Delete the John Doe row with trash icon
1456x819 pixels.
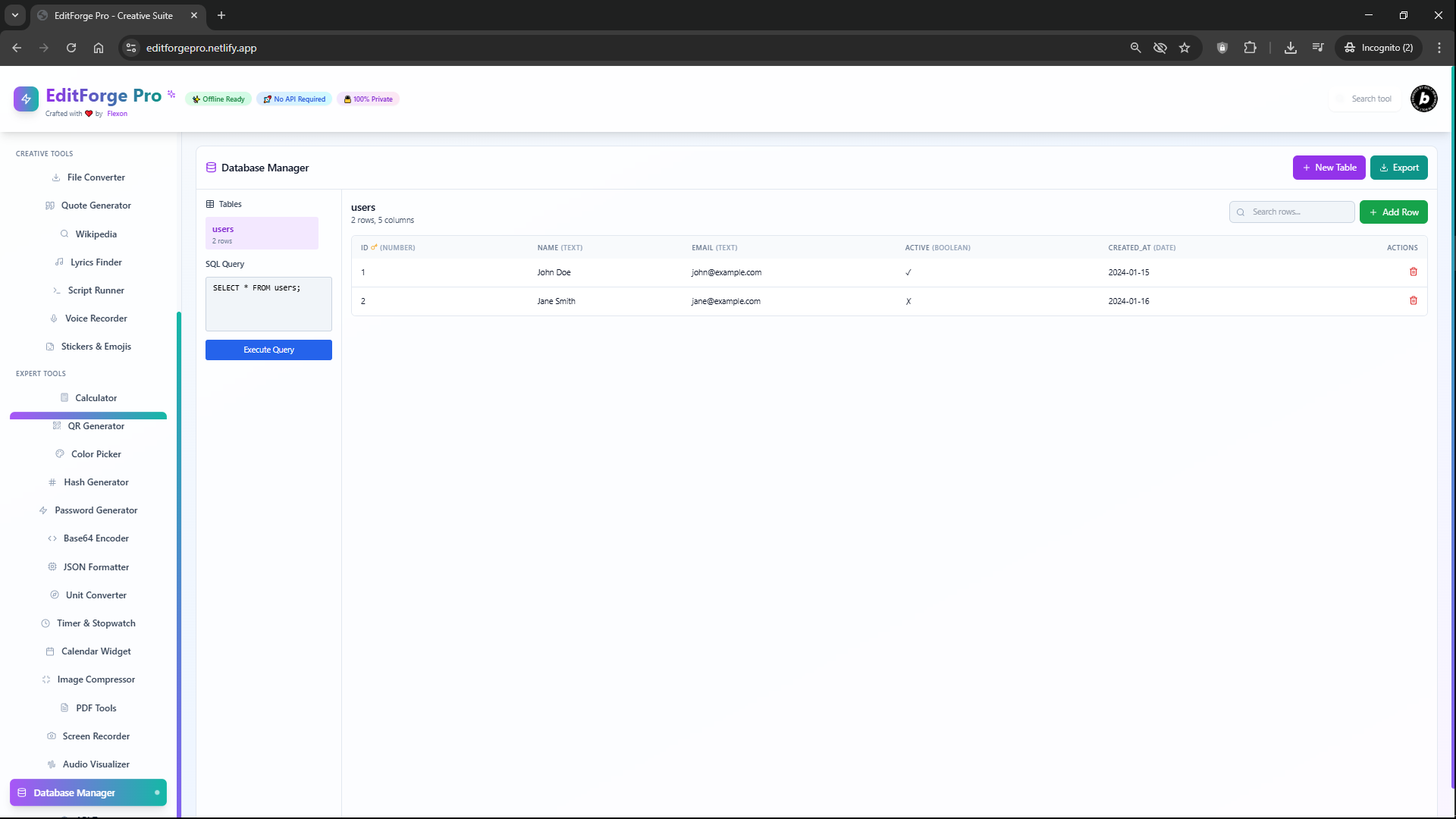tap(1413, 272)
